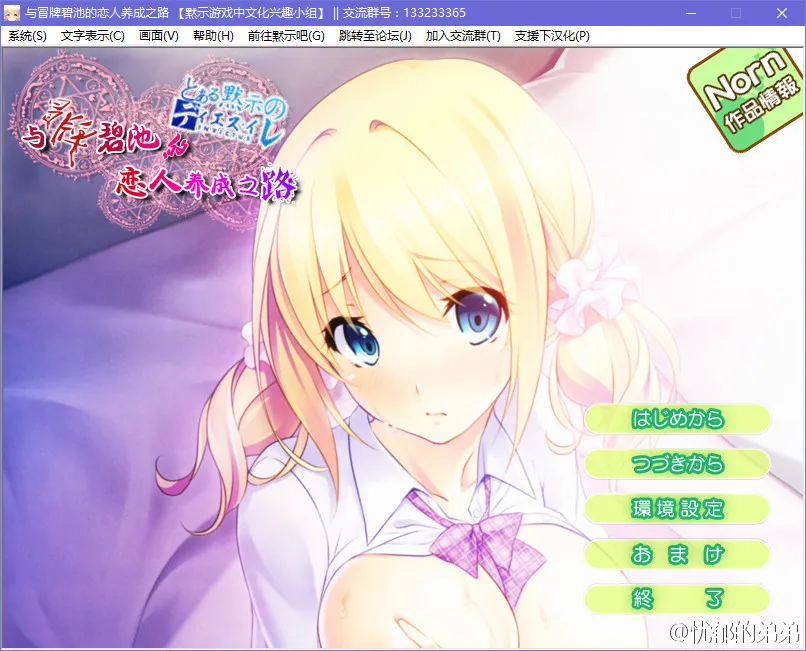Viewport: 806px width, 651px height.
Task: Click the 前往黙示吧(G) menu item
Action: coord(286,36)
